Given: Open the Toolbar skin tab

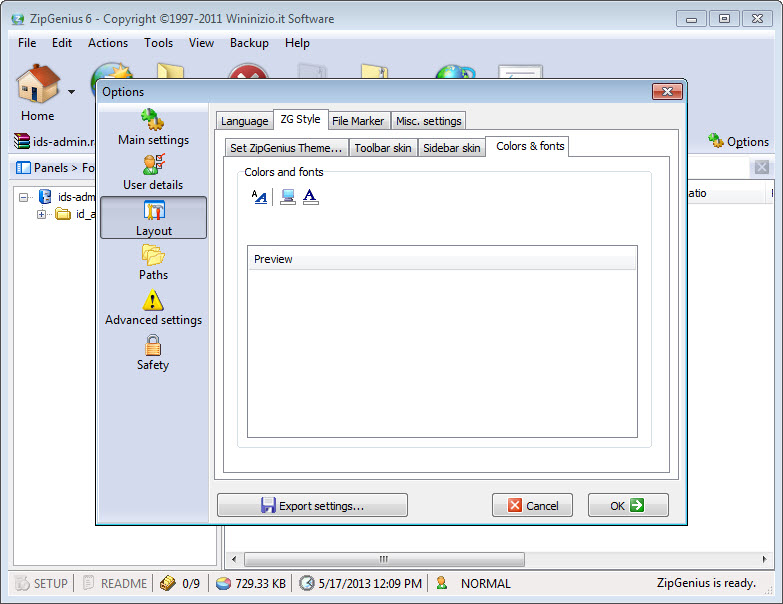Looking at the screenshot, I should point(383,148).
